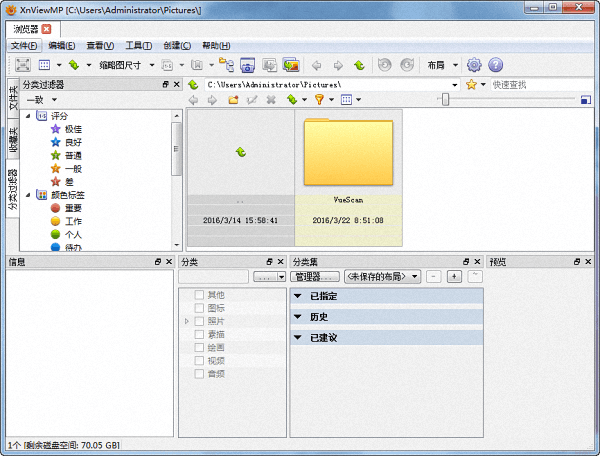Open the 帮助(H) menu
Screen dimensions: 600x456
216,46
